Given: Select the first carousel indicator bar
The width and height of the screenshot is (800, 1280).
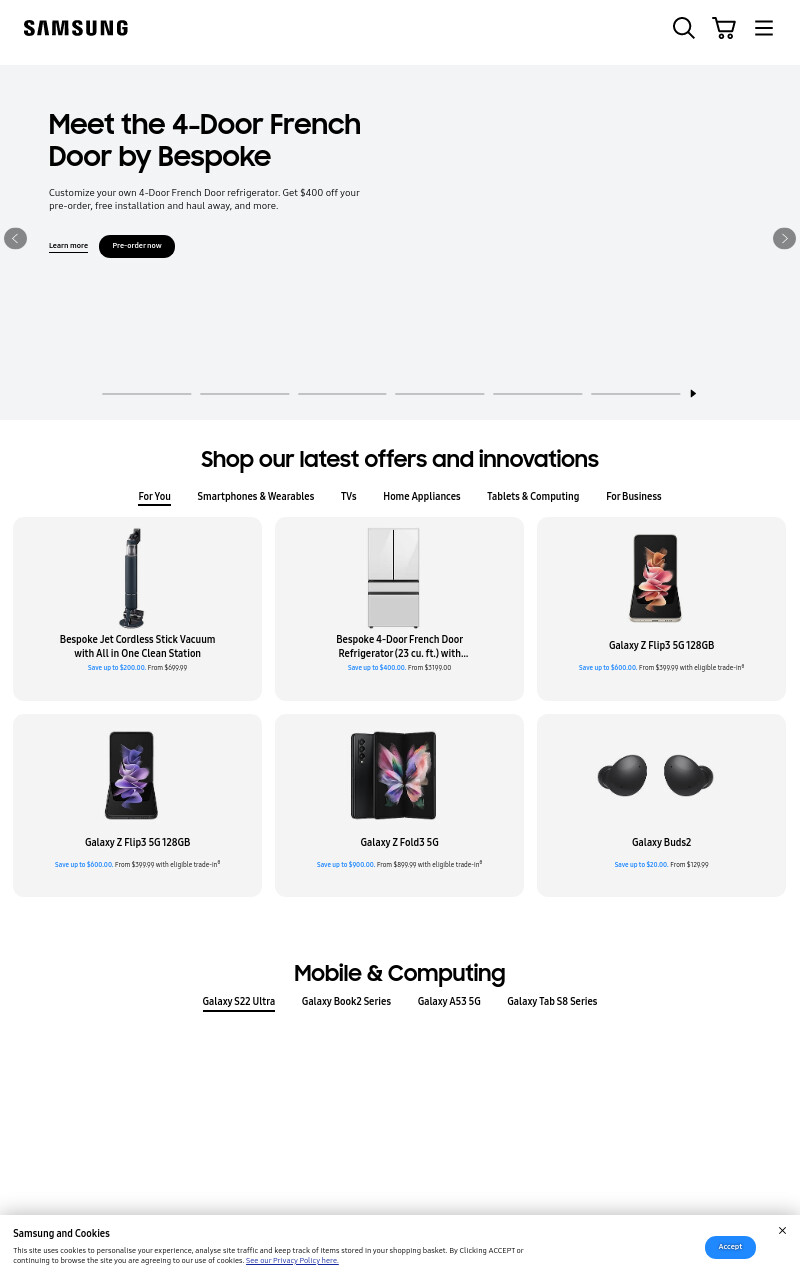Looking at the screenshot, I should click(x=147, y=394).
